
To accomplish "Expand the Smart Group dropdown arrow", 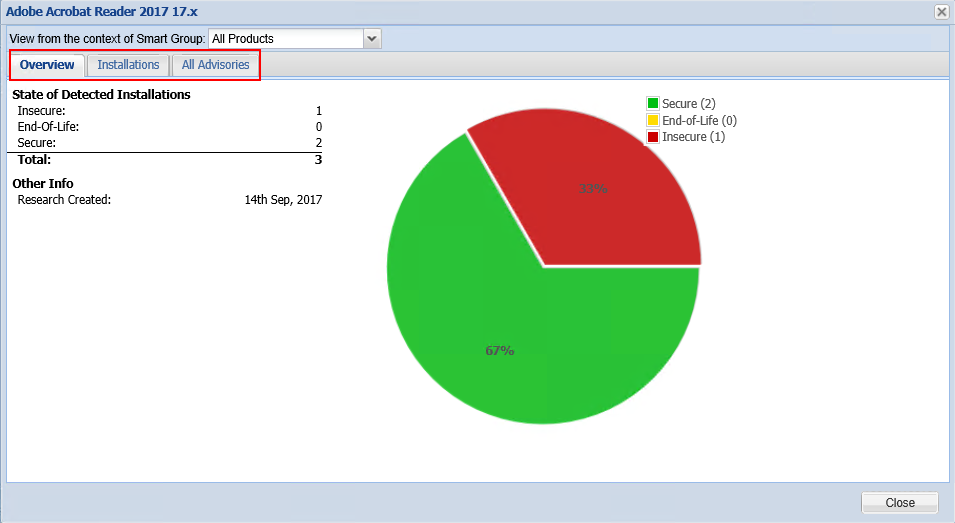I will pyautogui.click(x=372, y=39).
